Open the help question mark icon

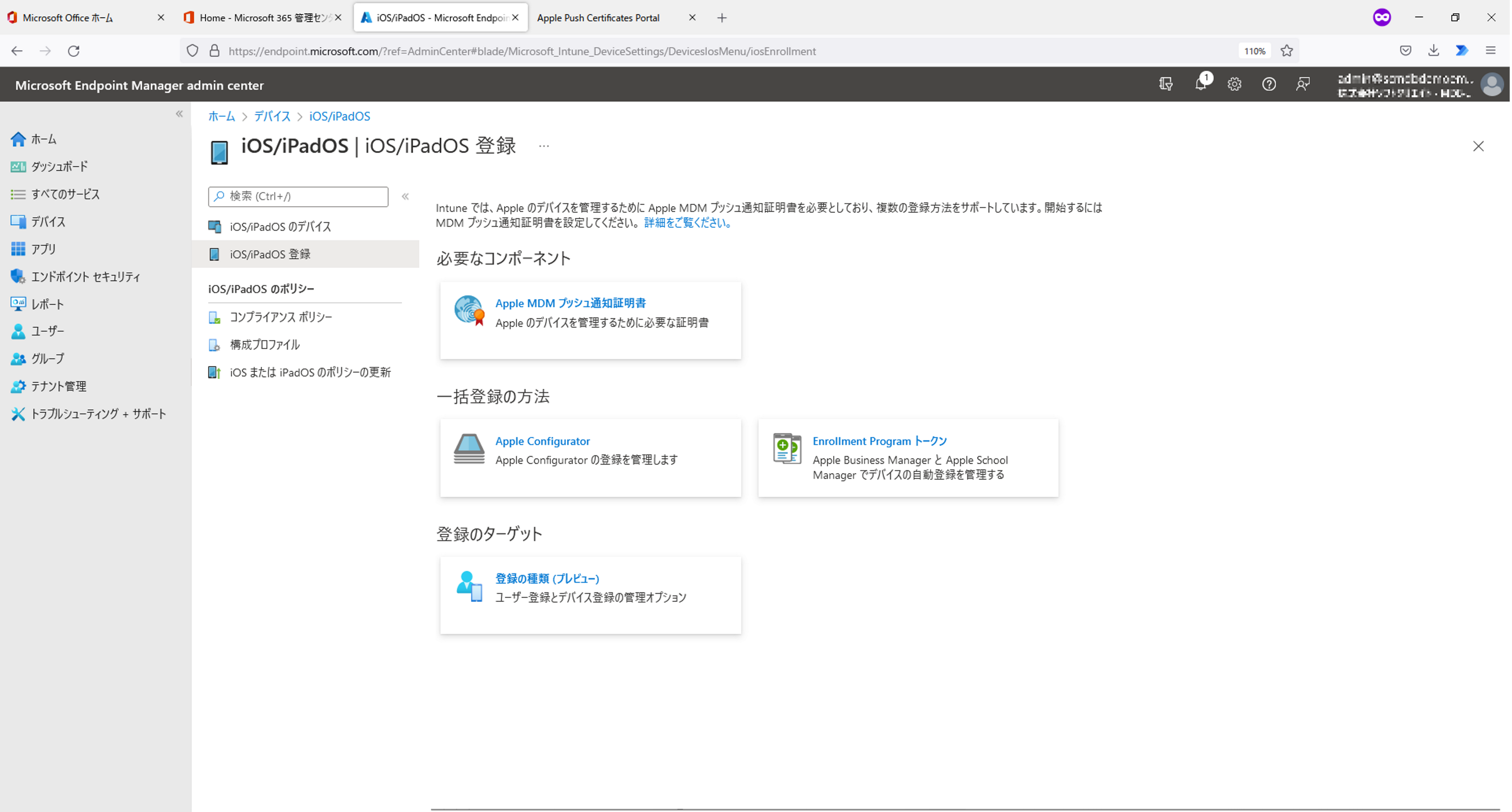(x=1269, y=84)
